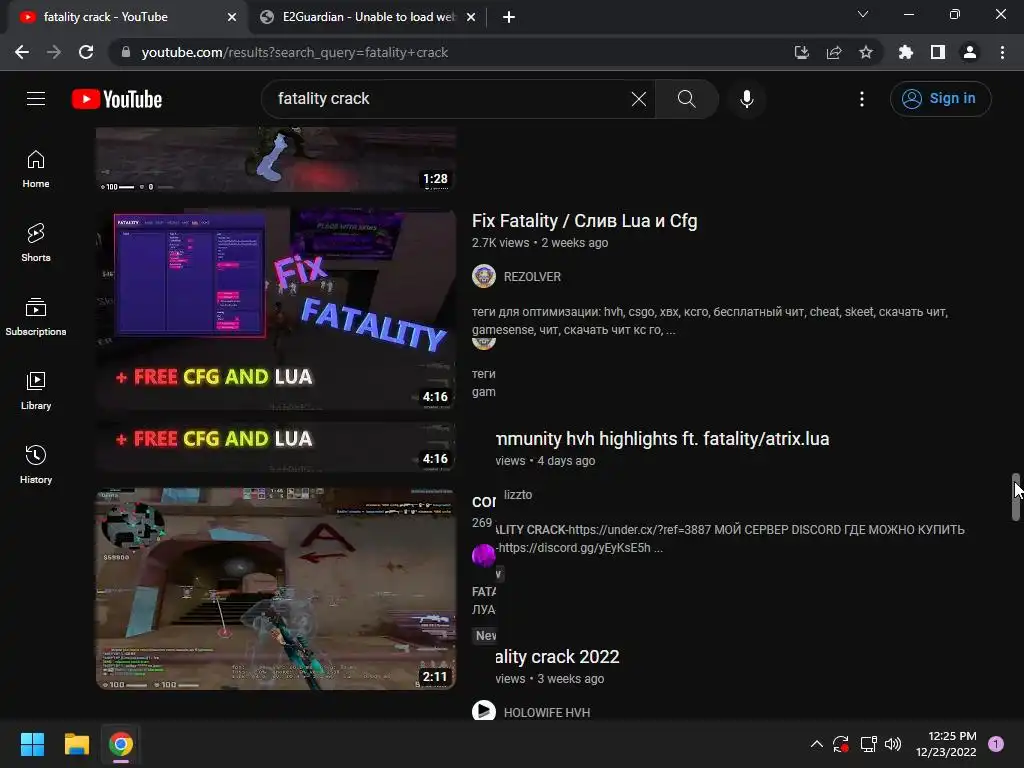Reload the current page
This screenshot has height=768, width=1024.
click(x=86, y=52)
